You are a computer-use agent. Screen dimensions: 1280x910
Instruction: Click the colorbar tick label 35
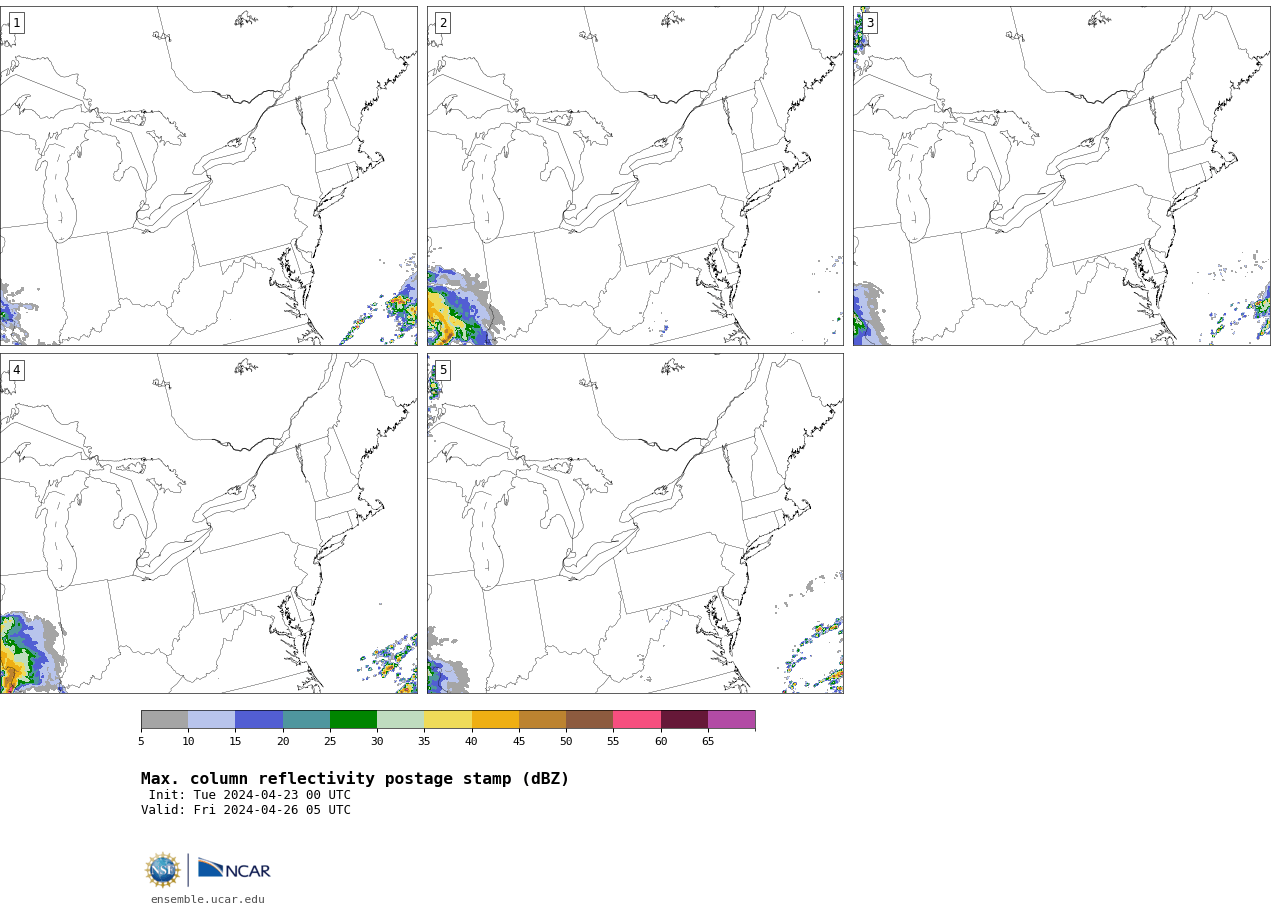(424, 742)
